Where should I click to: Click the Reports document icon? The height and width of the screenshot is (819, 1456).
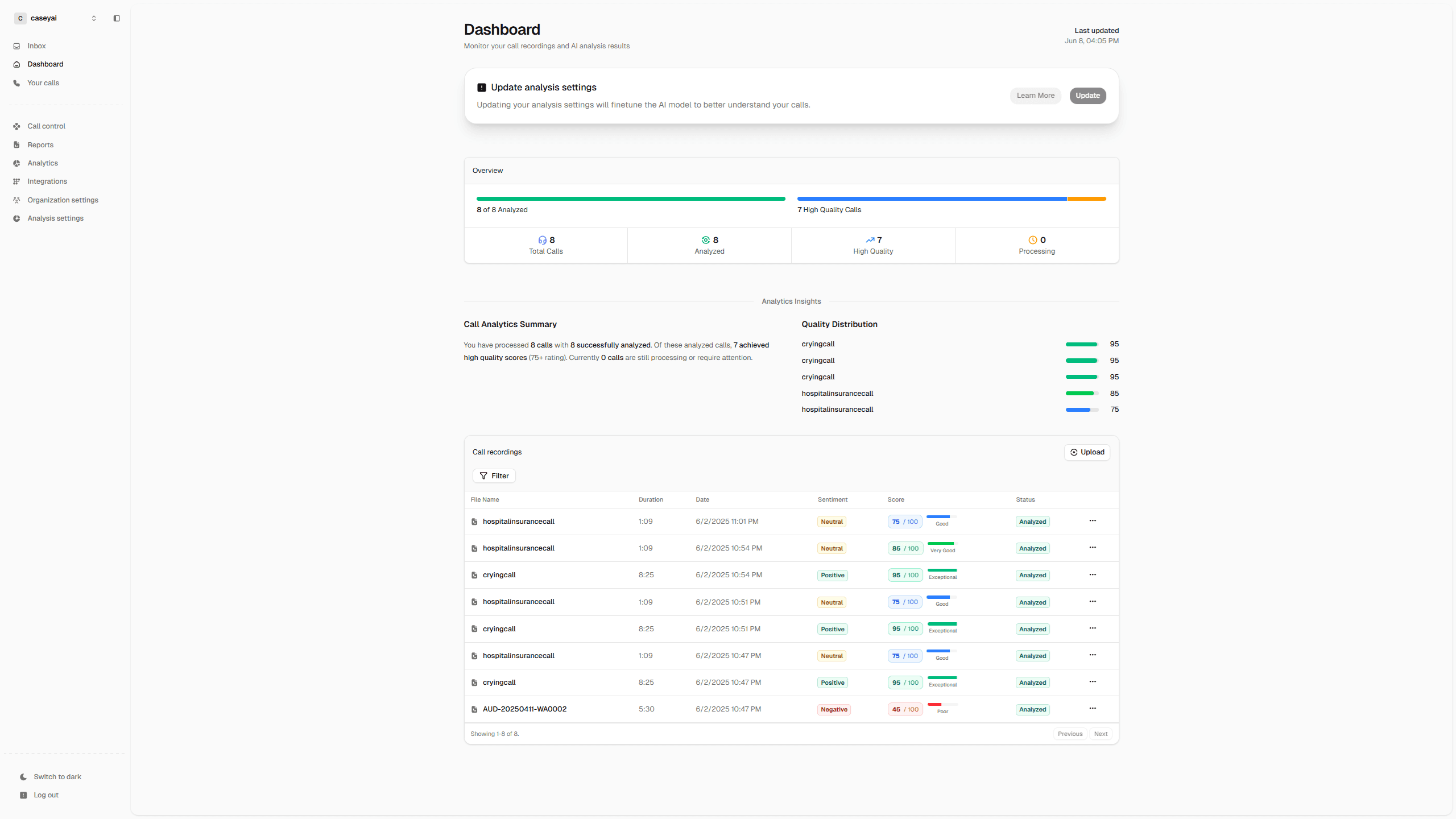click(x=16, y=145)
